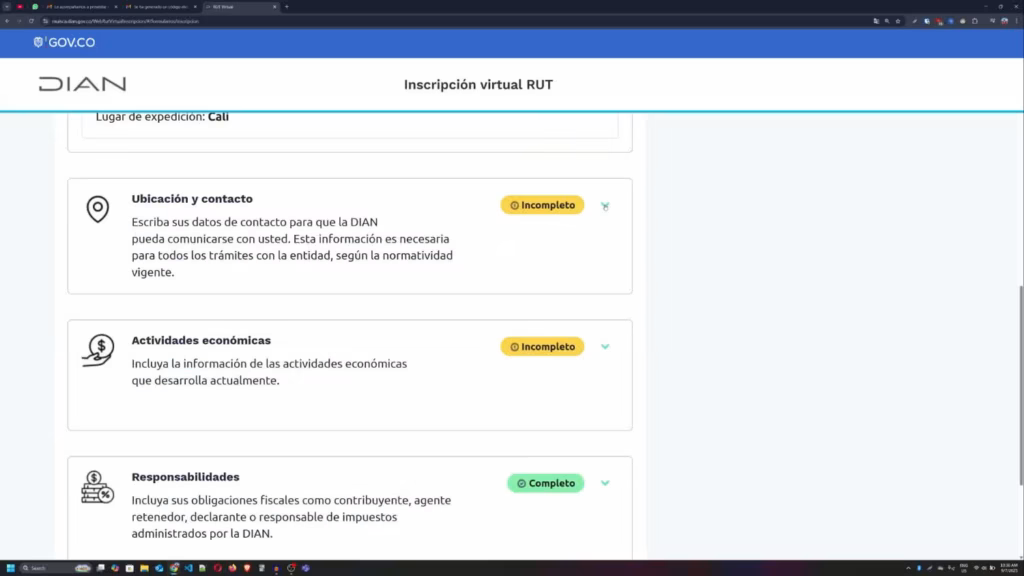Bookmark this page with the star icon

tap(898, 21)
